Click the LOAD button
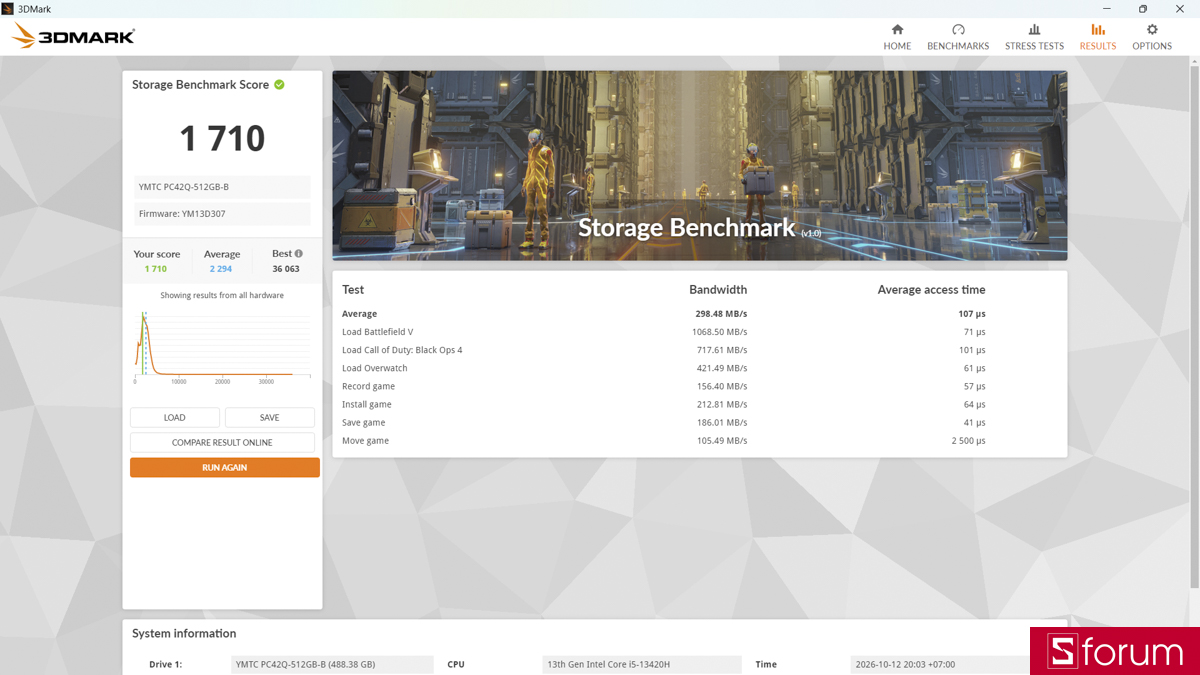 (175, 418)
